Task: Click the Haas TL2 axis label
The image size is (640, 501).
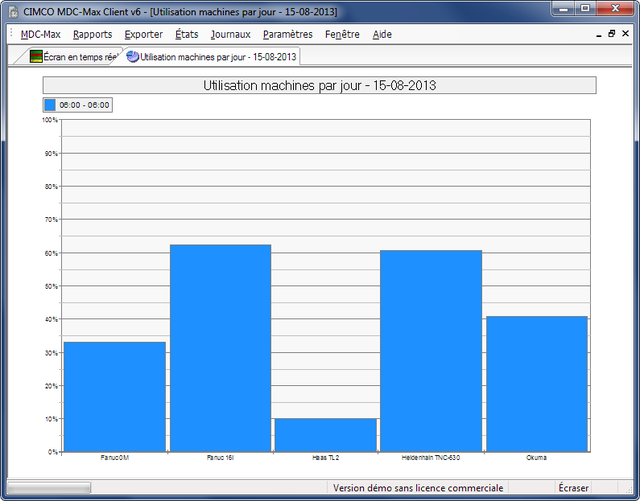Action: pyautogui.click(x=326, y=458)
